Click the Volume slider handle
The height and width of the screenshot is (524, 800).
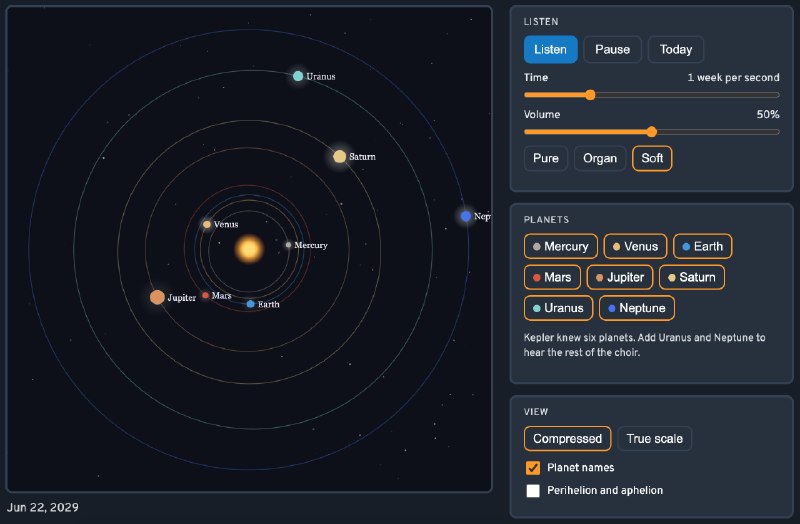pos(652,132)
